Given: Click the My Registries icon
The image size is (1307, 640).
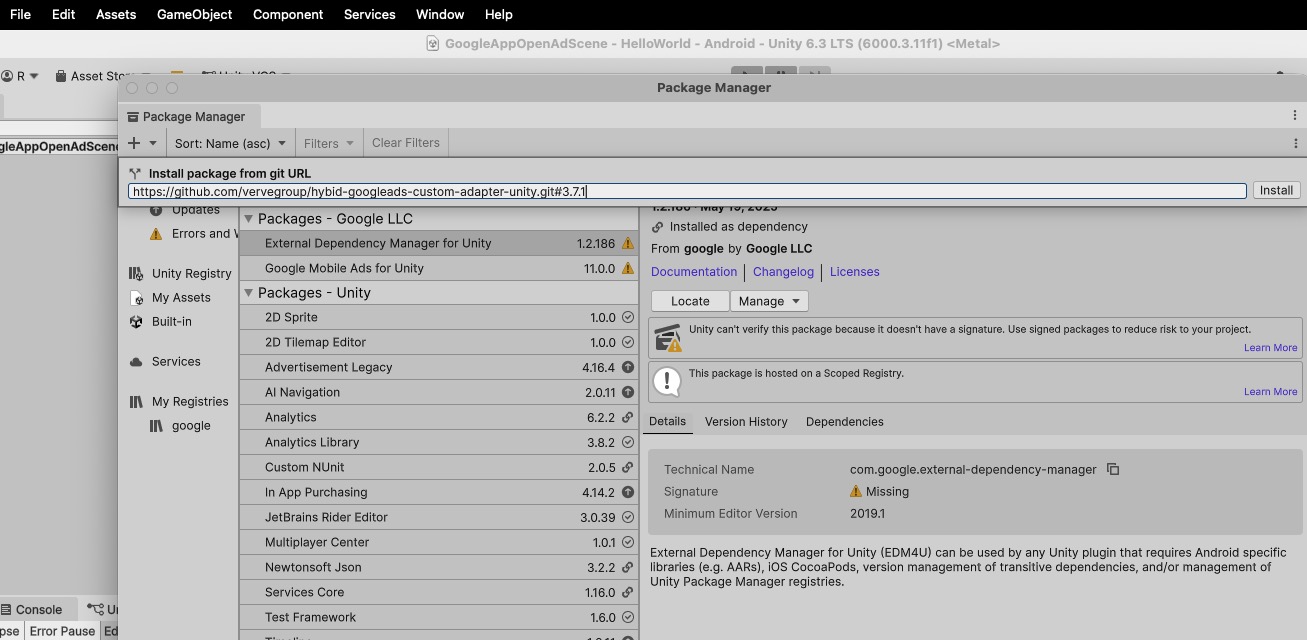Looking at the screenshot, I should coord(136,402).
